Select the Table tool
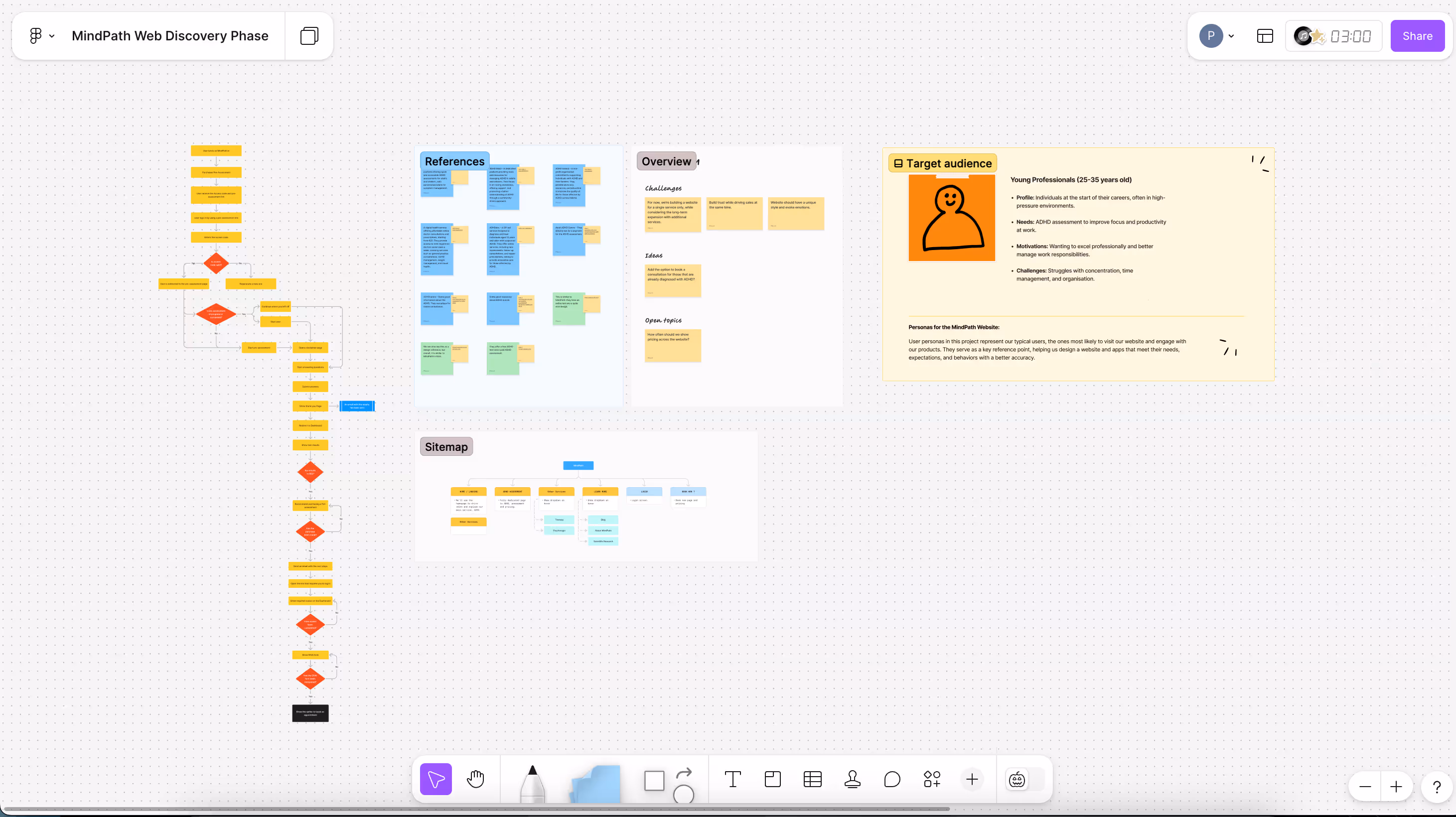The image size is (1456, 817). [x=812, y=779]
